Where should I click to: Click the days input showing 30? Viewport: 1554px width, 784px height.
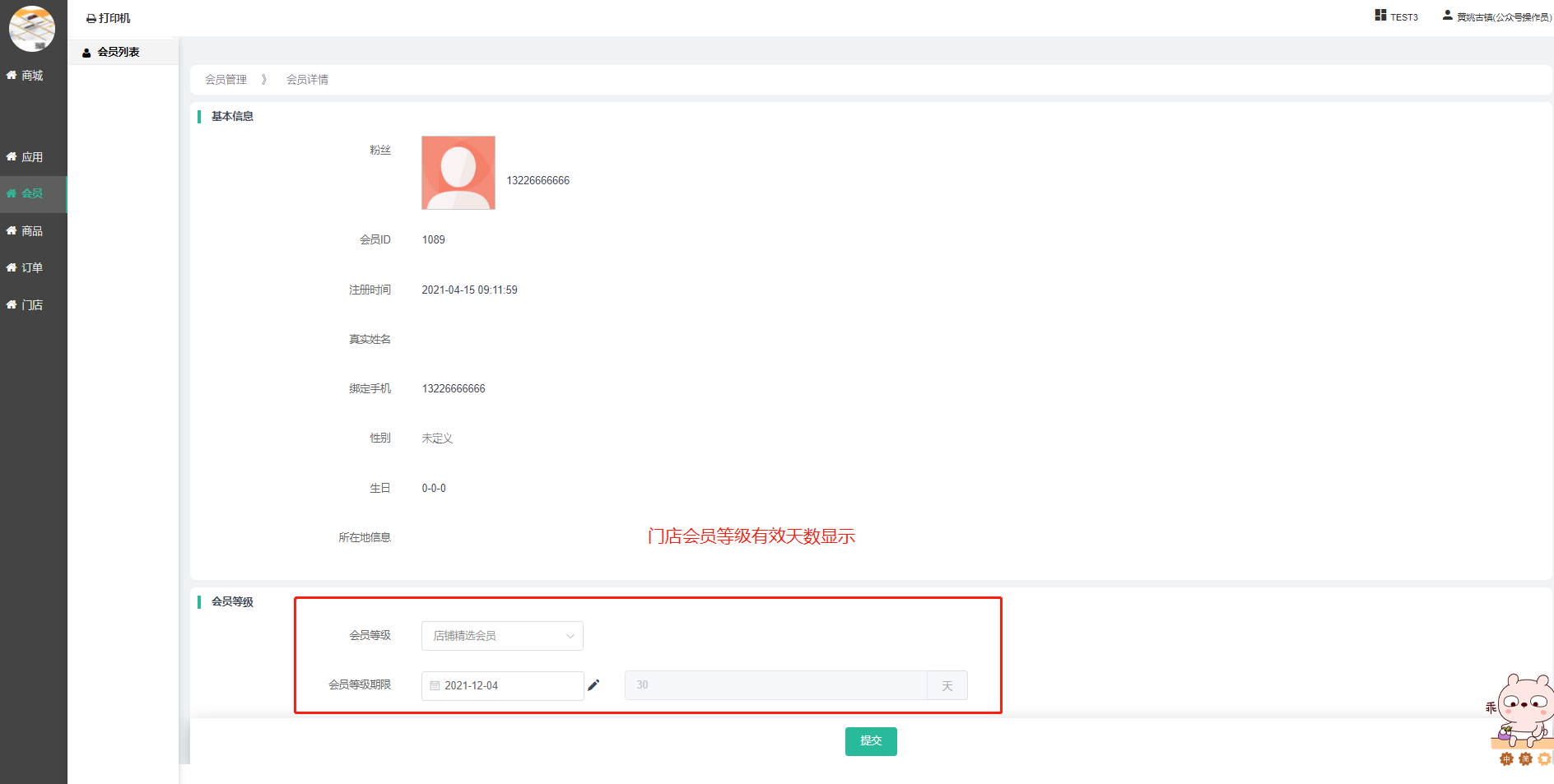click(775, 685)
